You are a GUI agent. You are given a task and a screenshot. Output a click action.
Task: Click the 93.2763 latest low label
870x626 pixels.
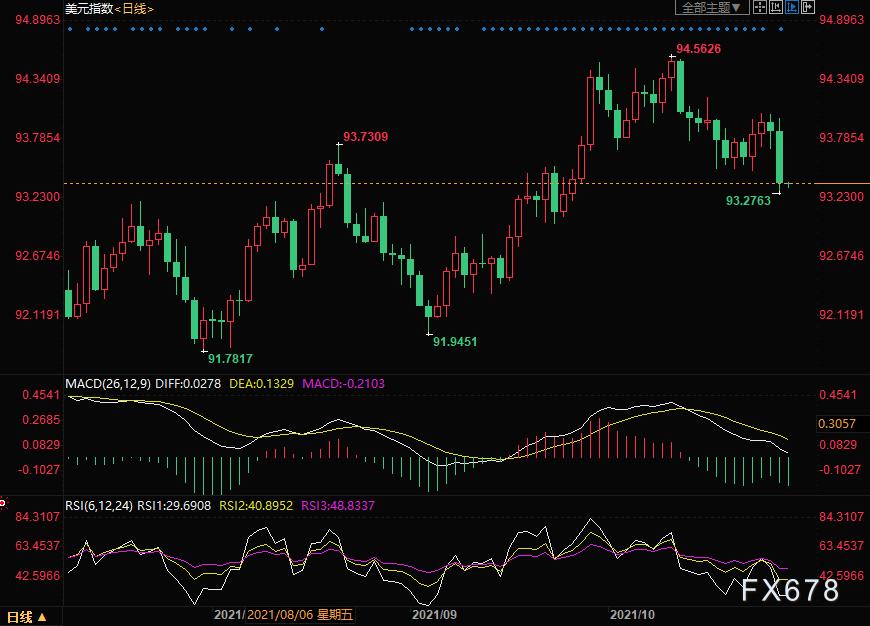(x=748, y=201)
